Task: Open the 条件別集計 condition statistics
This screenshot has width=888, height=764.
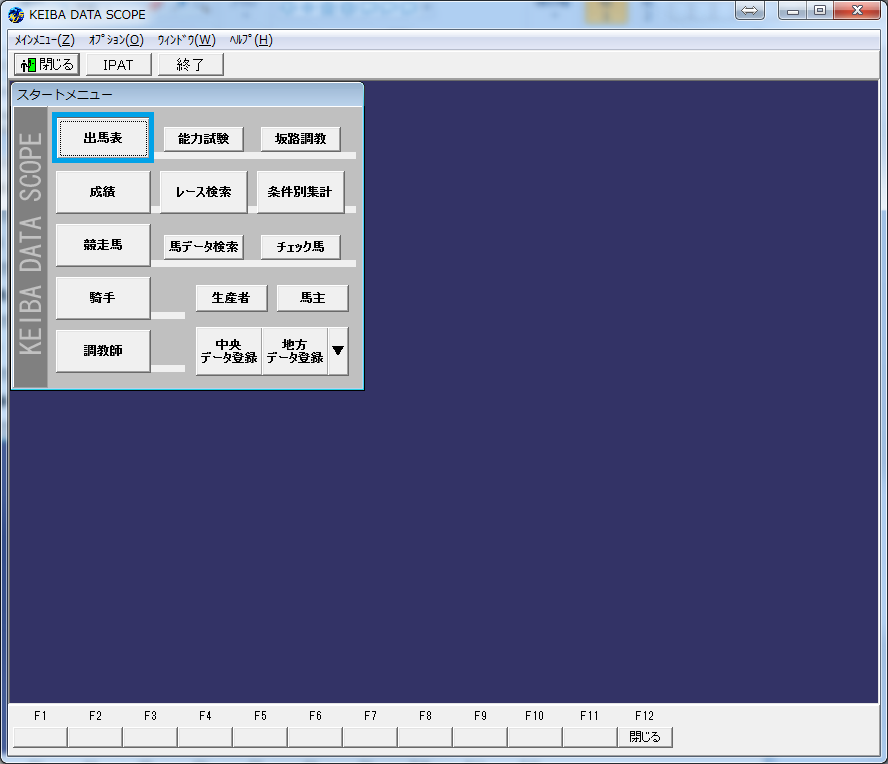Action: click(x=300, y=192)
